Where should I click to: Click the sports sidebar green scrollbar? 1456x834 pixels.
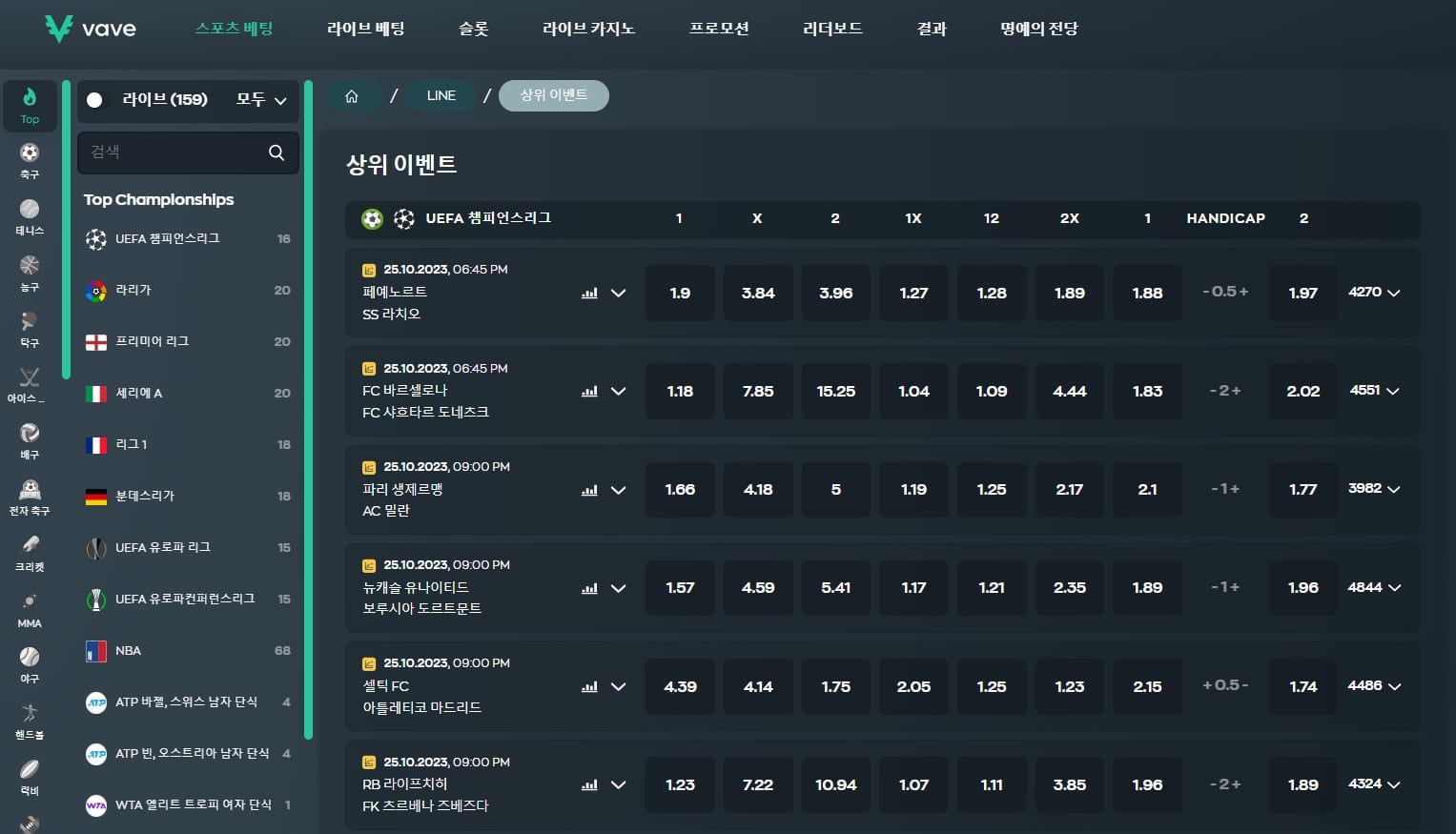tap(66, 230)
